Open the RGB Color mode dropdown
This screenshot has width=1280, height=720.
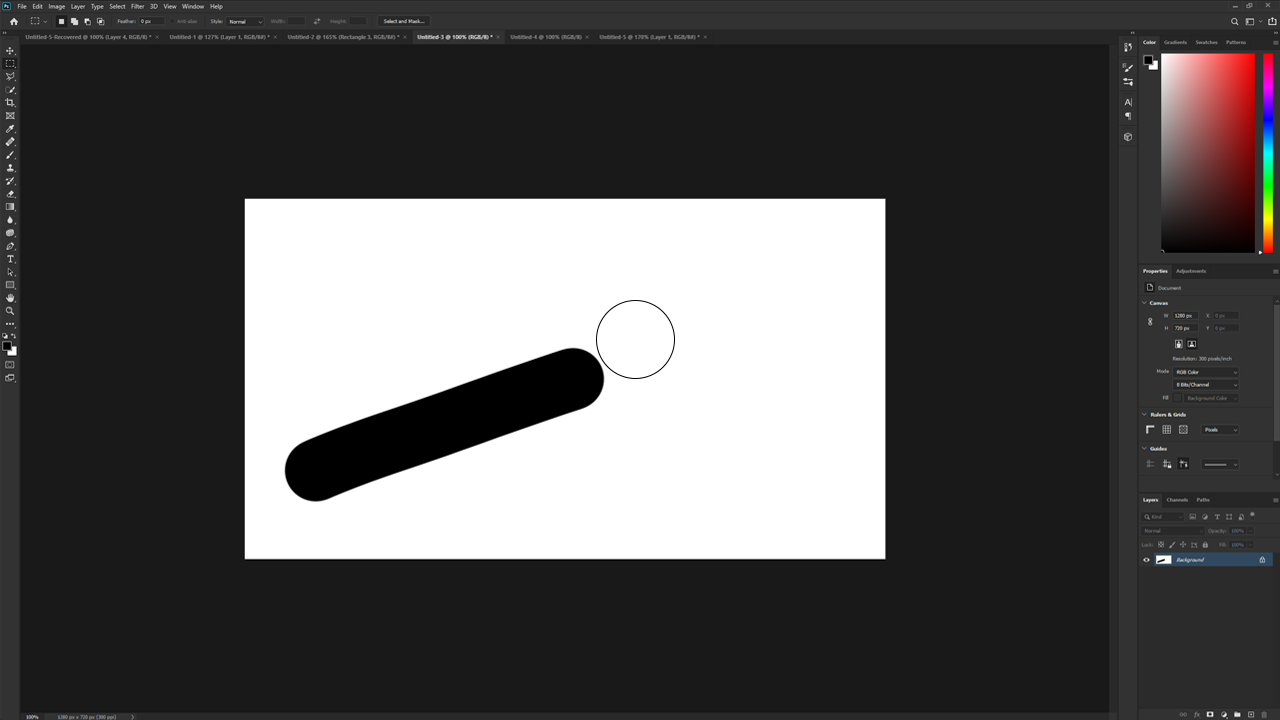(x=1206, y=372)
